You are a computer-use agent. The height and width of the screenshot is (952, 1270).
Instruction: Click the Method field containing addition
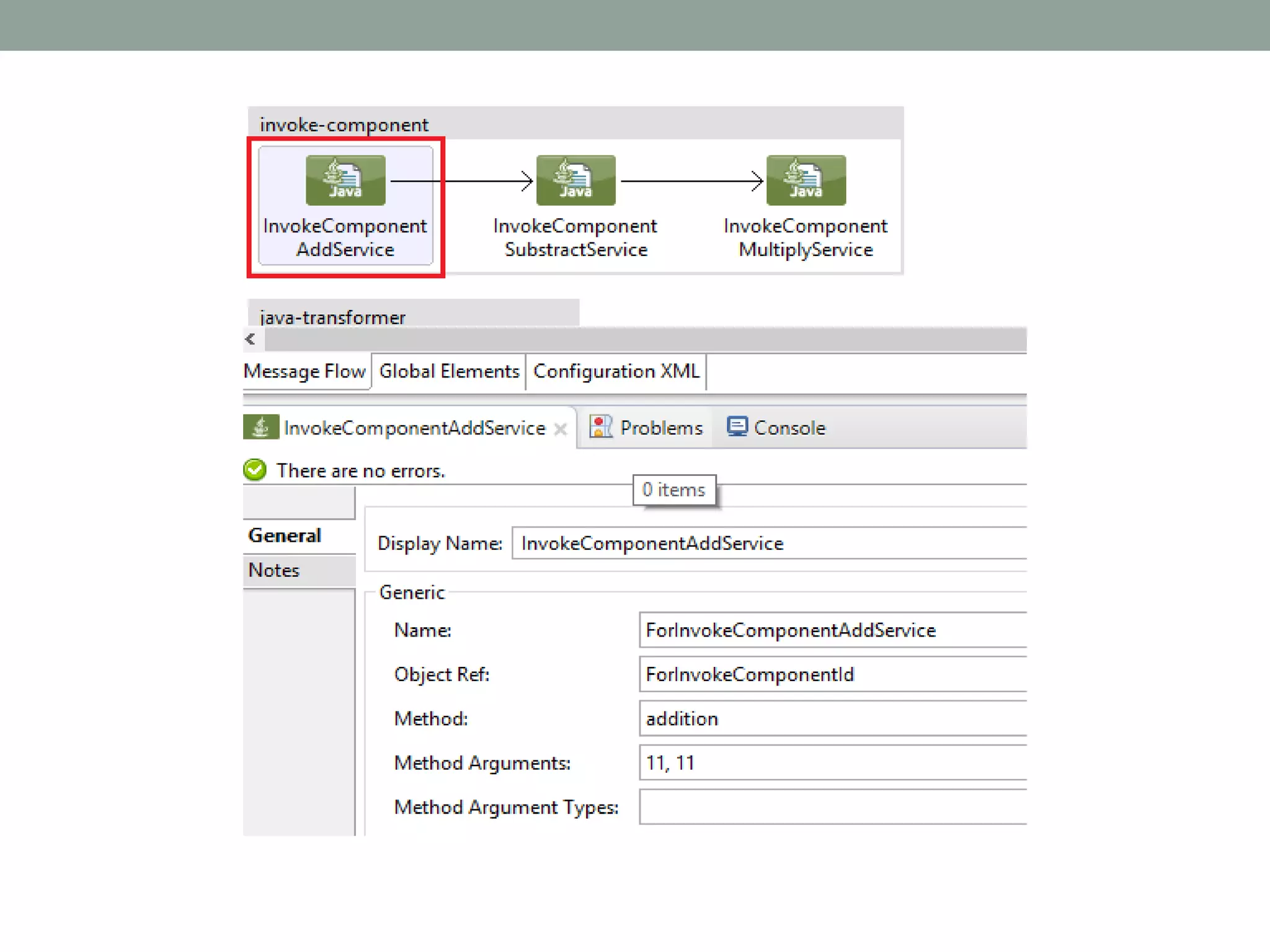[x=832, y=719]
